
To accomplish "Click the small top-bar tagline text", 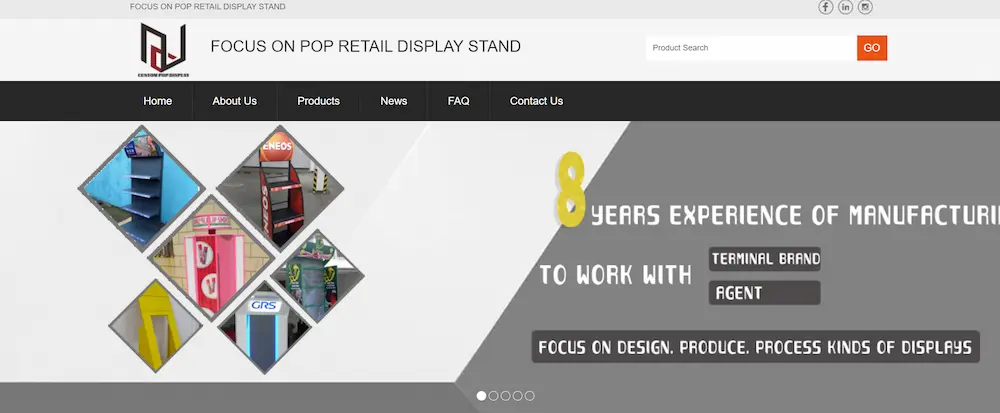I will click(x=208, y=7).
